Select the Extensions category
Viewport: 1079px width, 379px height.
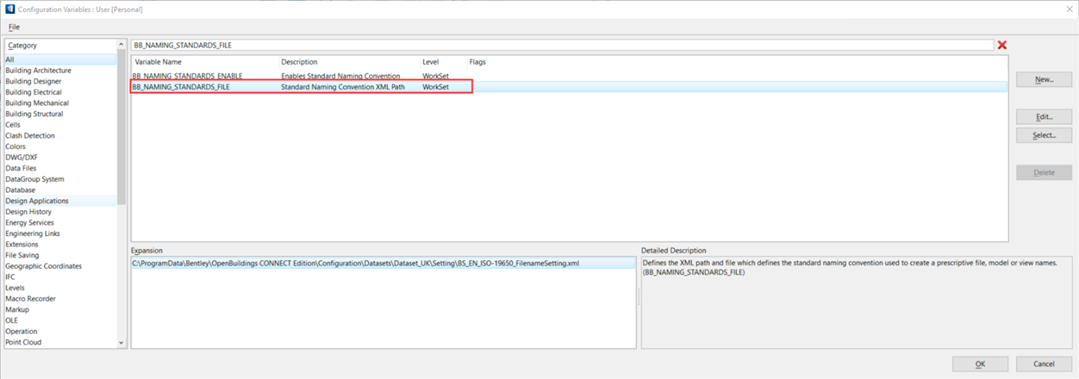(x=61, y=244)
